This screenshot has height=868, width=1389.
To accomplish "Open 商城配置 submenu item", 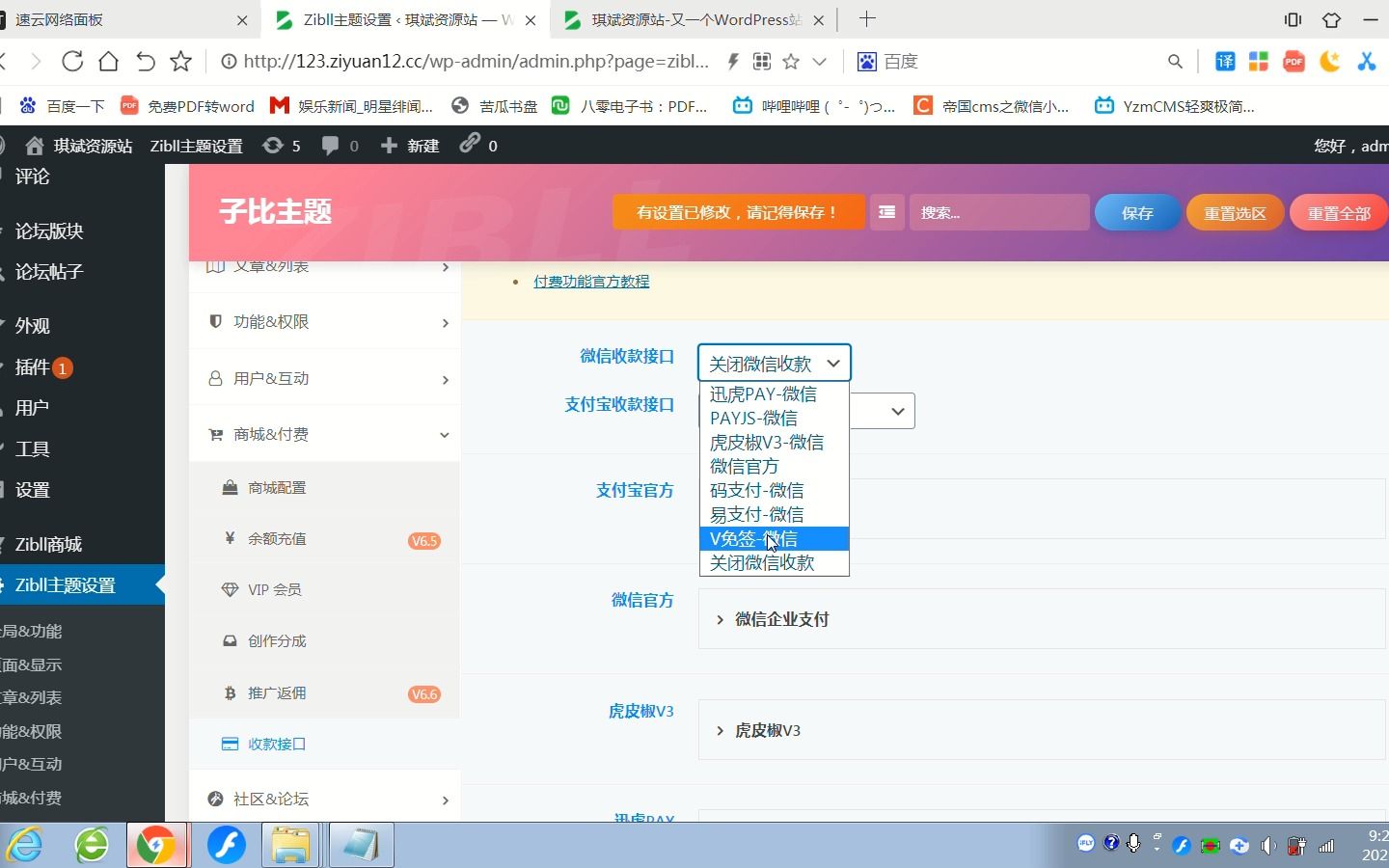I will click(x=325, y=488).
